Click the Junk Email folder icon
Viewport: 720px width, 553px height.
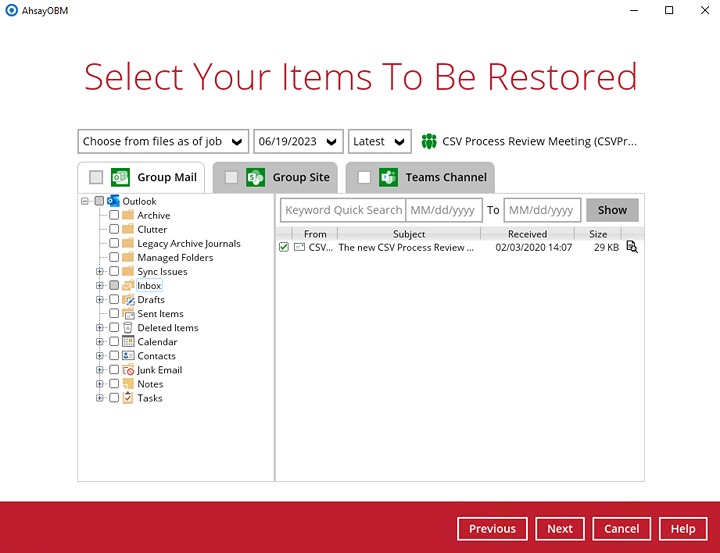tap(128, 370)
